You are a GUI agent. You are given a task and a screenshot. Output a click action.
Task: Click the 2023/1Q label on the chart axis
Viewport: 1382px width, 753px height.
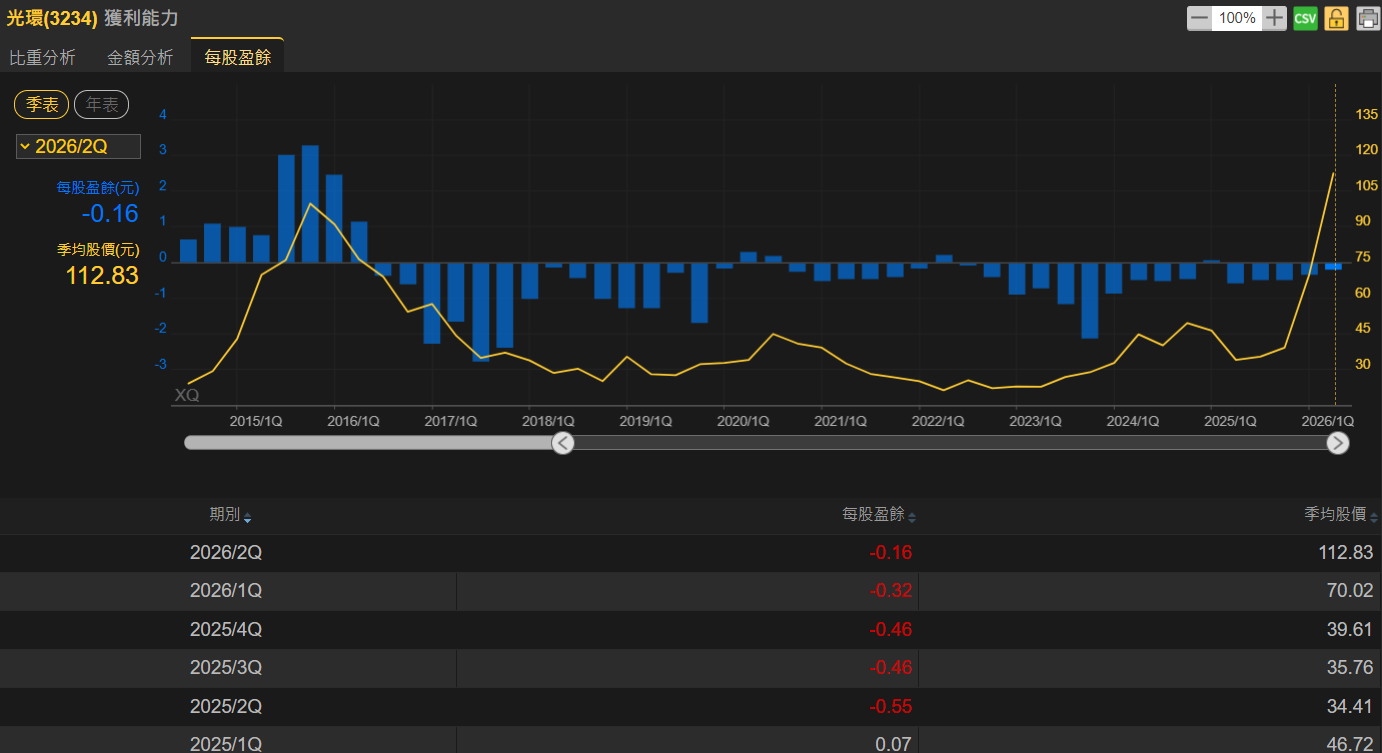(1036, 421)
